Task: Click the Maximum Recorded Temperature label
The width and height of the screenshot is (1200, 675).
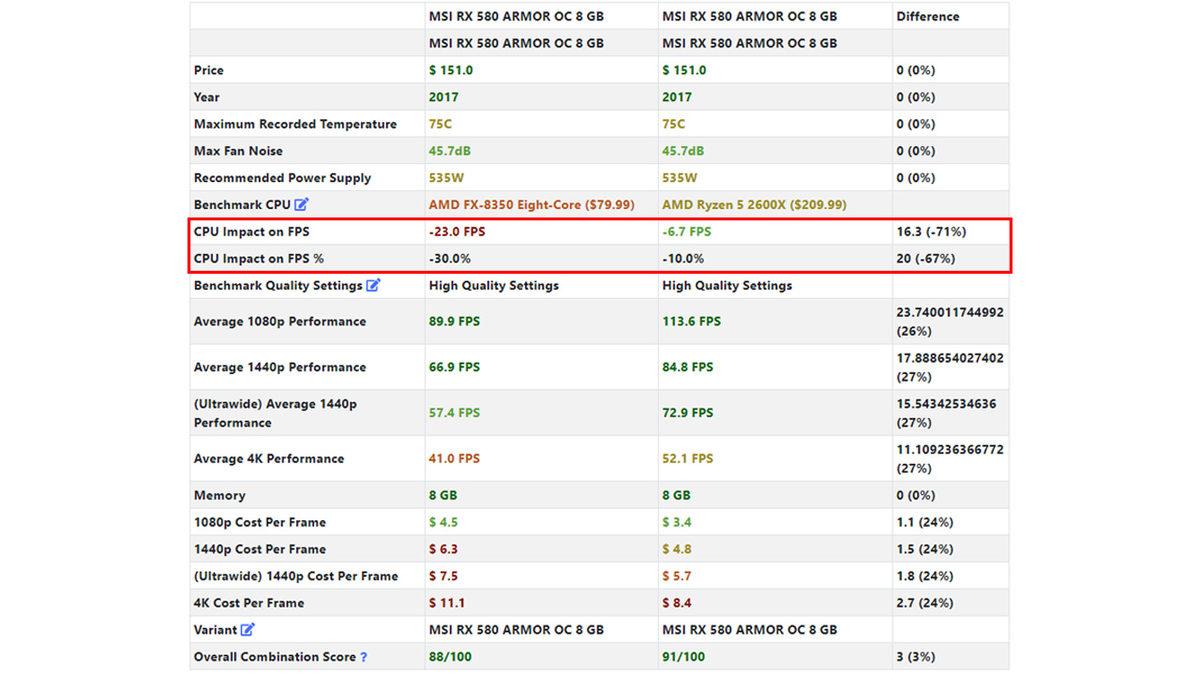Action: [x=295, y=124]
